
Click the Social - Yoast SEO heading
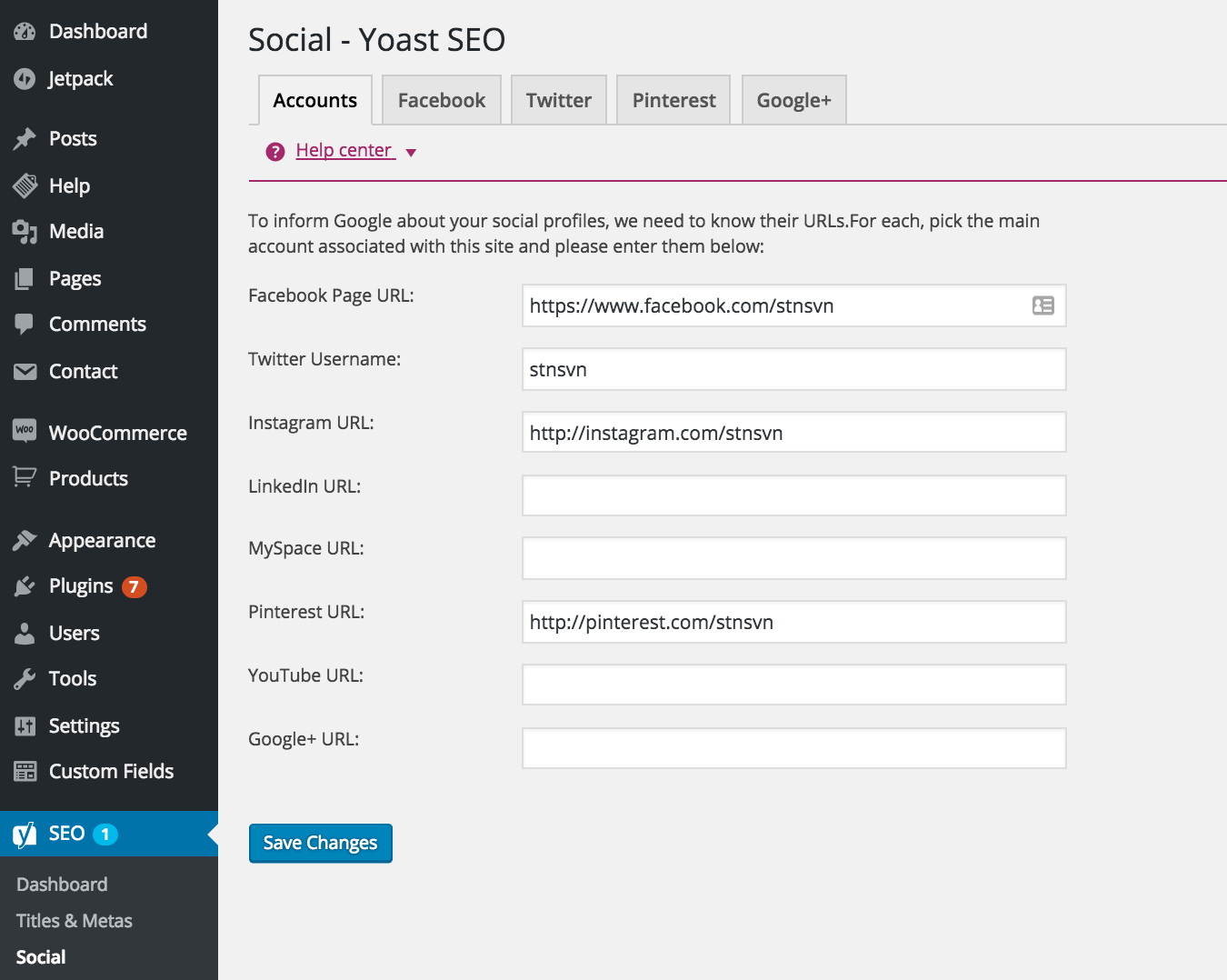pos(377,40)
